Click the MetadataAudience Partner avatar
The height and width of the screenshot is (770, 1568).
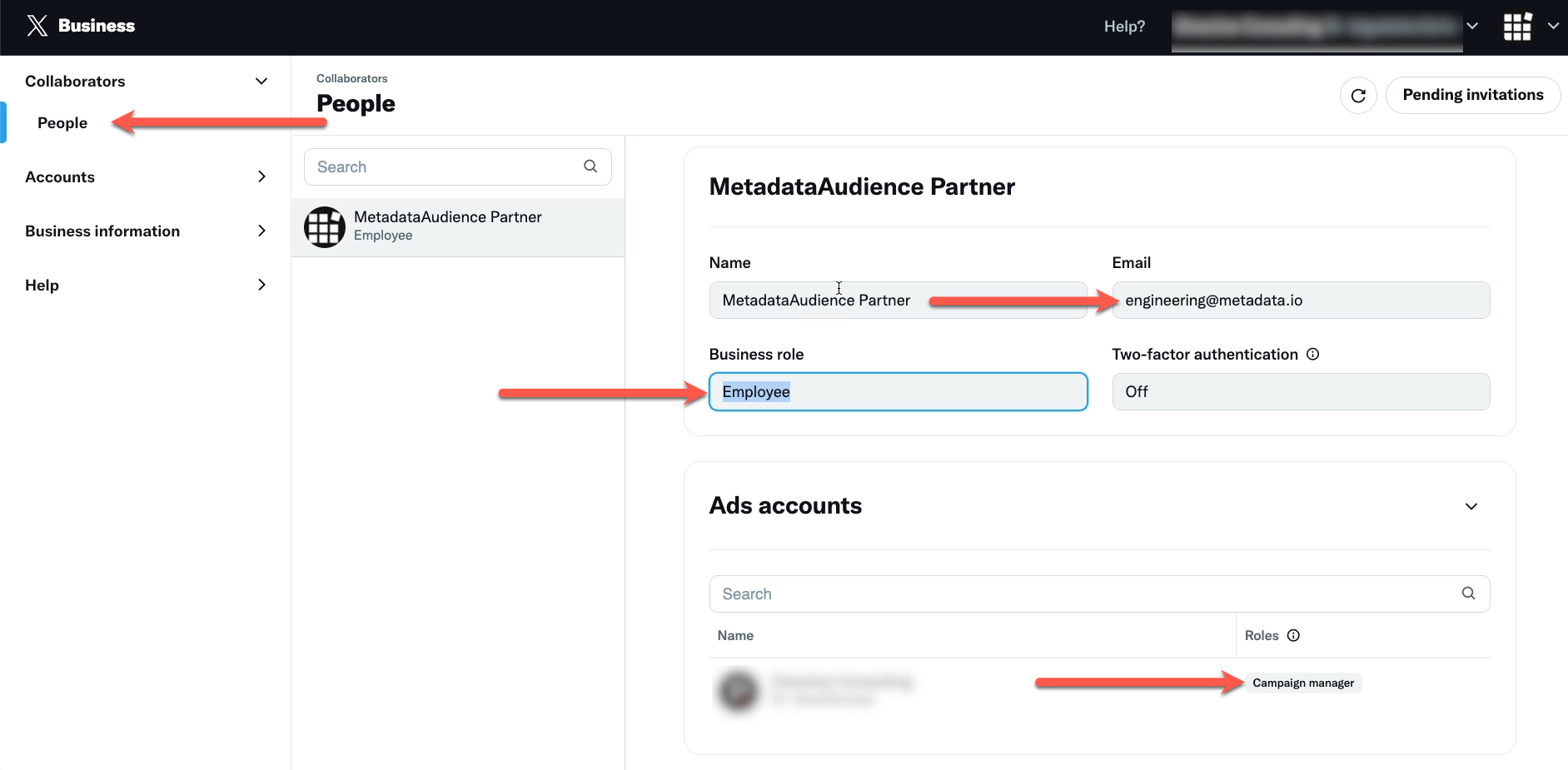pyautogui.click(x=325, y=227)
